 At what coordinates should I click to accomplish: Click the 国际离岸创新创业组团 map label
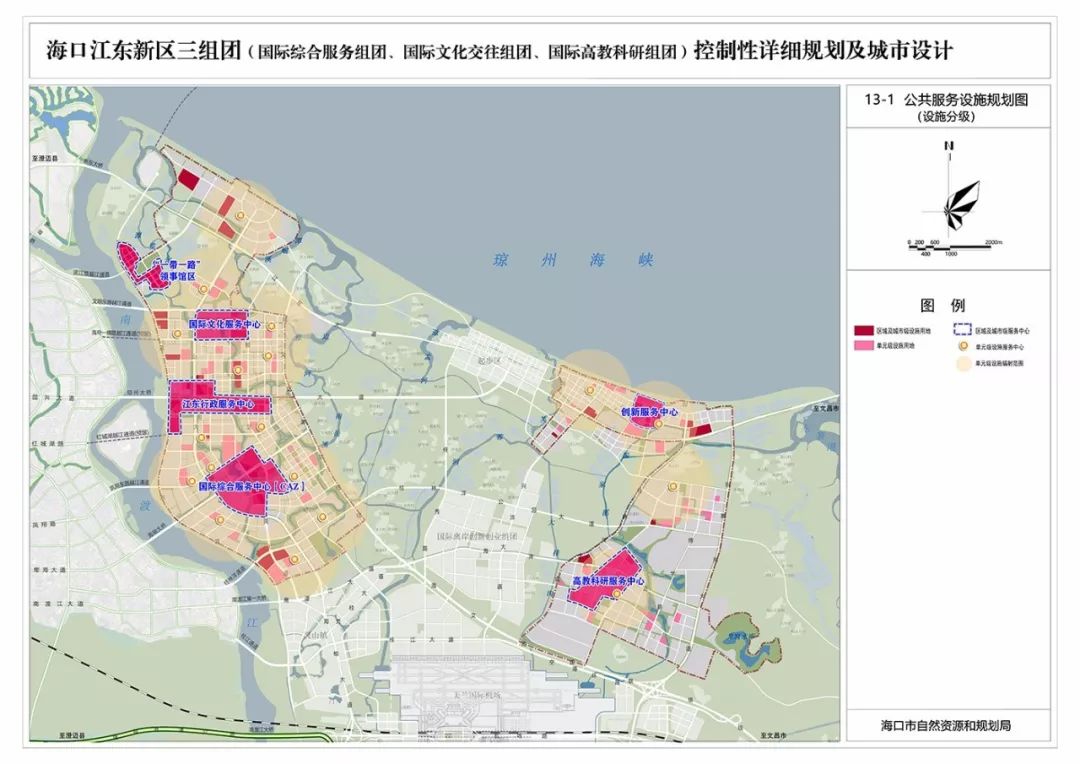point(477,536)
